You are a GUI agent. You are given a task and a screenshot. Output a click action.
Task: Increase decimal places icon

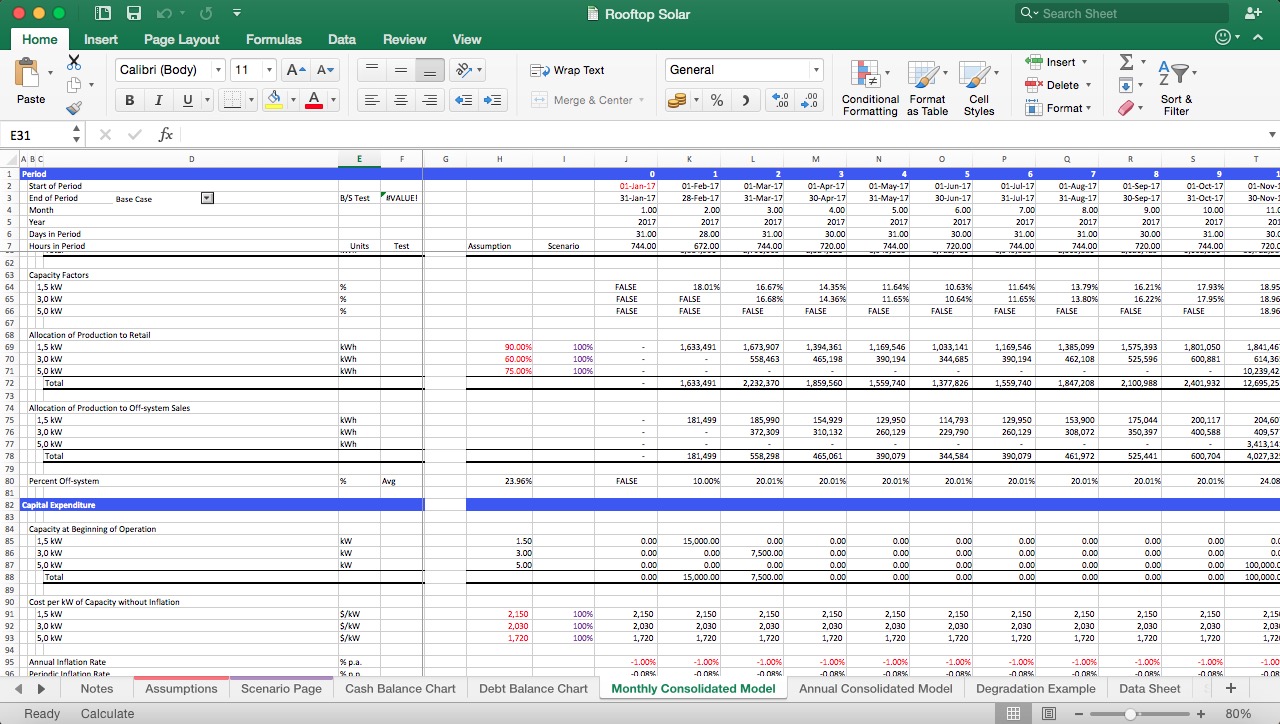point(781,100)
